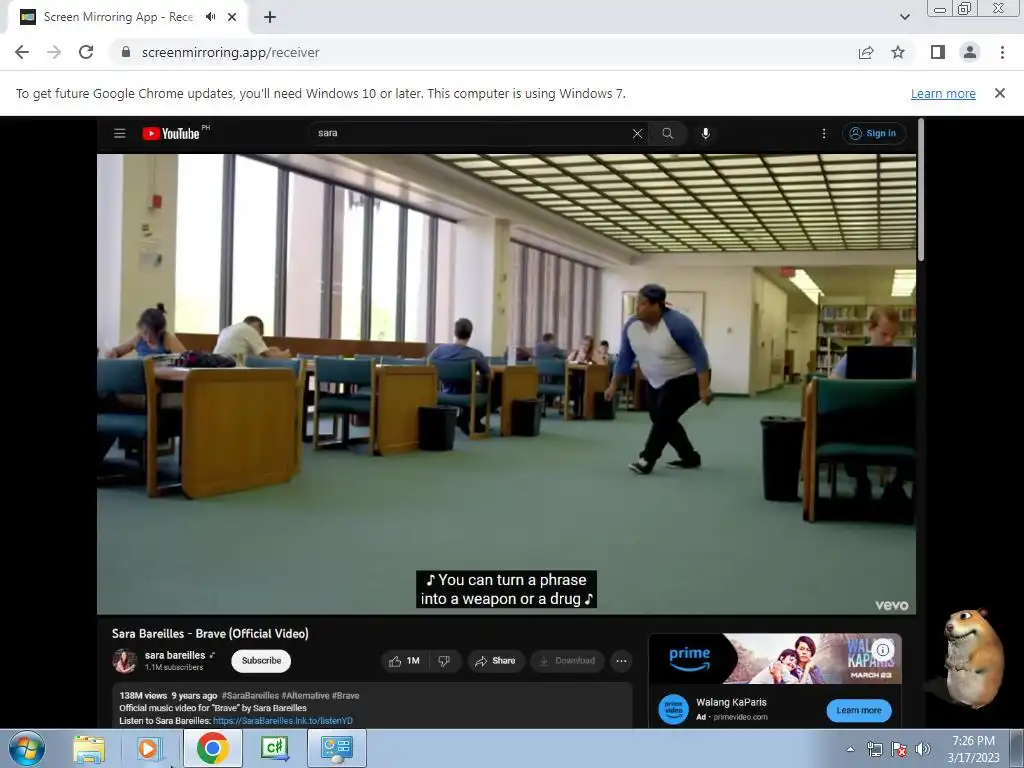1024x768 pixels.
Task: Share the Brave video
Action: pos(496,661)
